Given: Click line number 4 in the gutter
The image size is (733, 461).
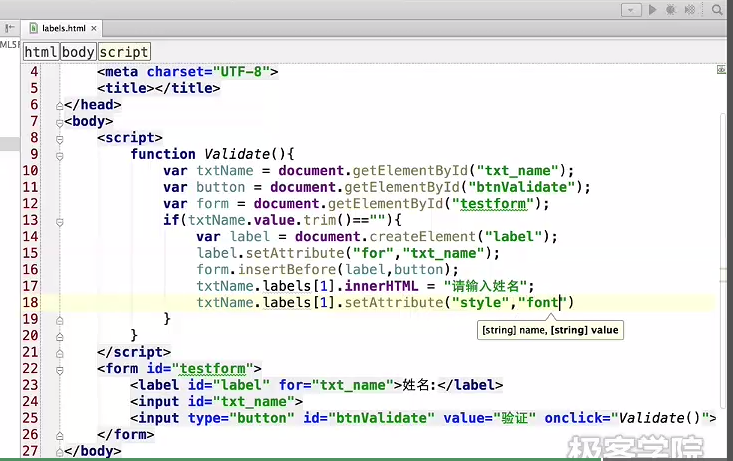Looking at the screenshot, I should tap(34, 72).
